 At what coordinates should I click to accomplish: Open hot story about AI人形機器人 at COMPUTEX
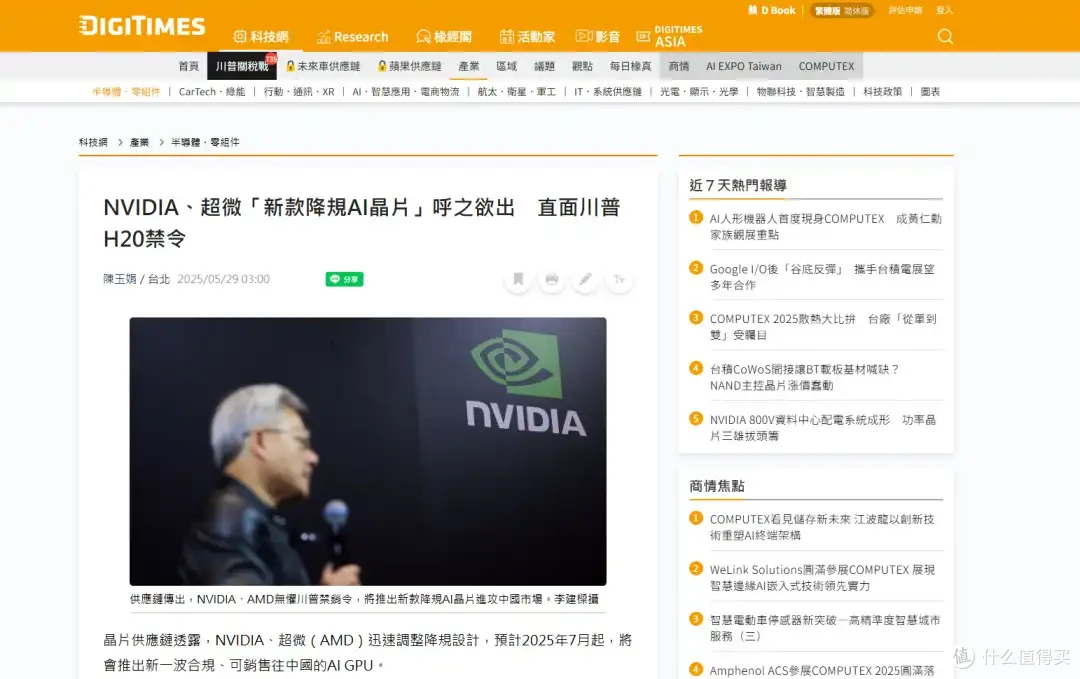pos(825,227)
